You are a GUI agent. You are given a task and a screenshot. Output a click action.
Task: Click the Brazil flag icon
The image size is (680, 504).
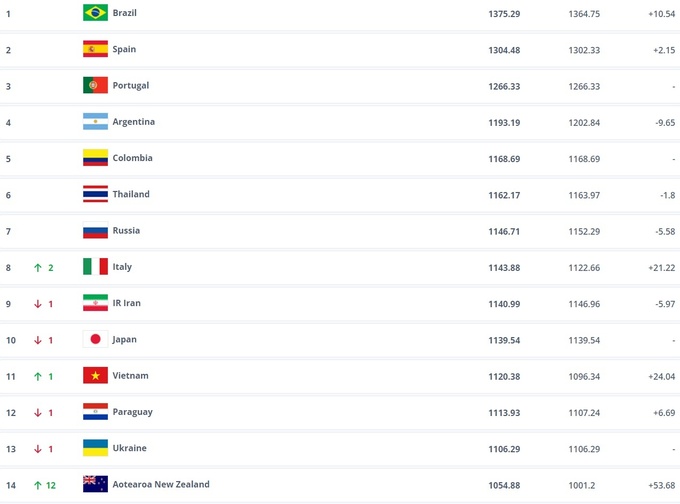[95, 13]
